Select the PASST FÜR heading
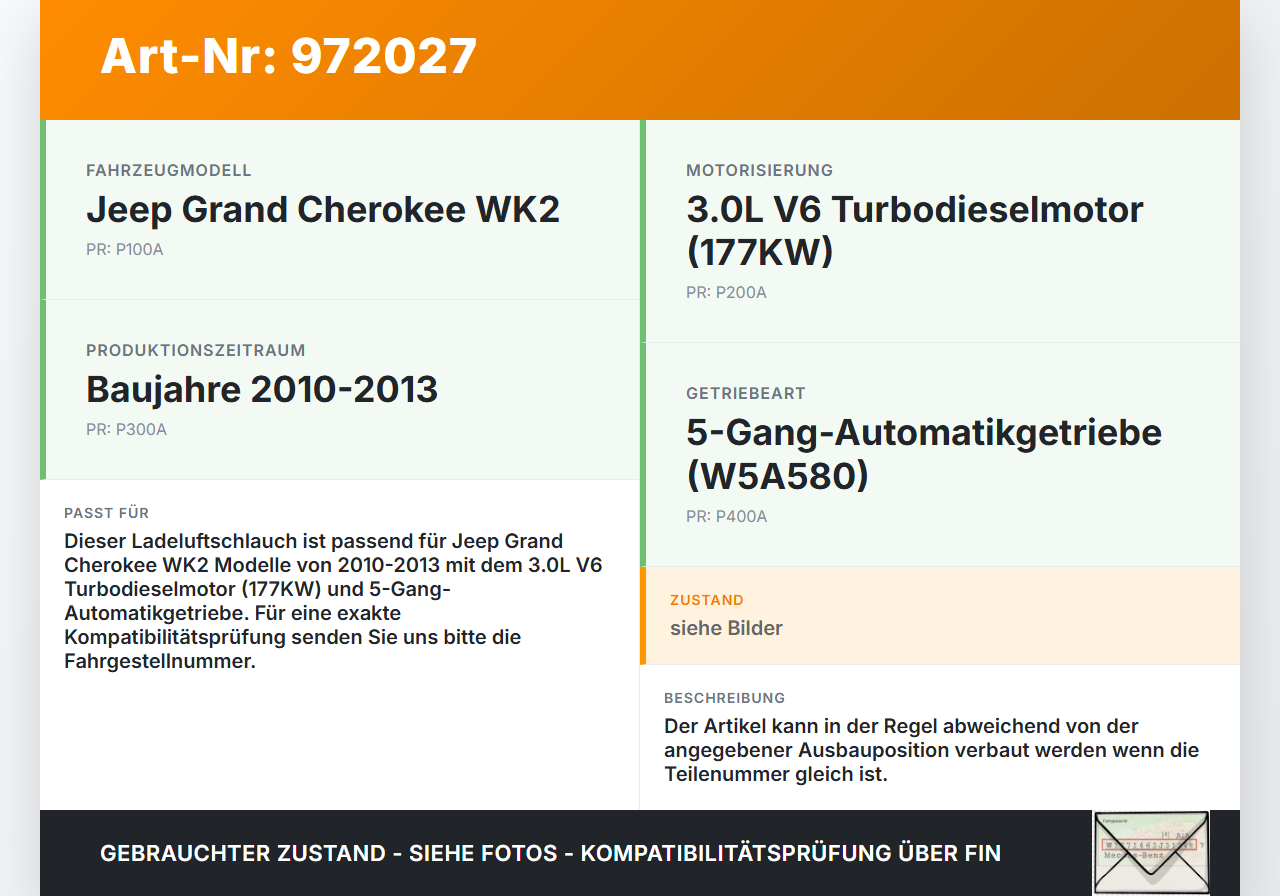 pyautogui.click(x=106, y=512)
